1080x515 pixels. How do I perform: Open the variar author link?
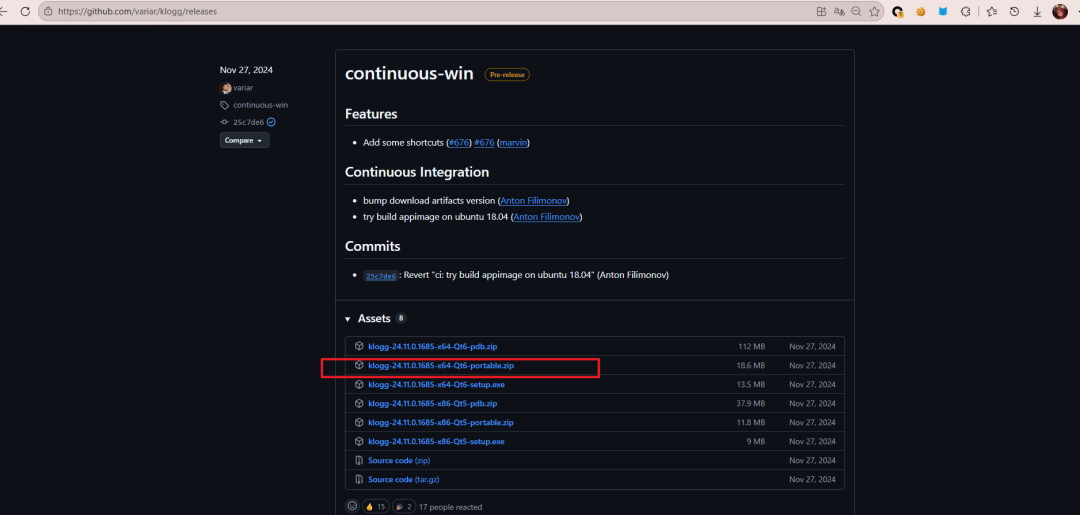click(x=243, y=88)
